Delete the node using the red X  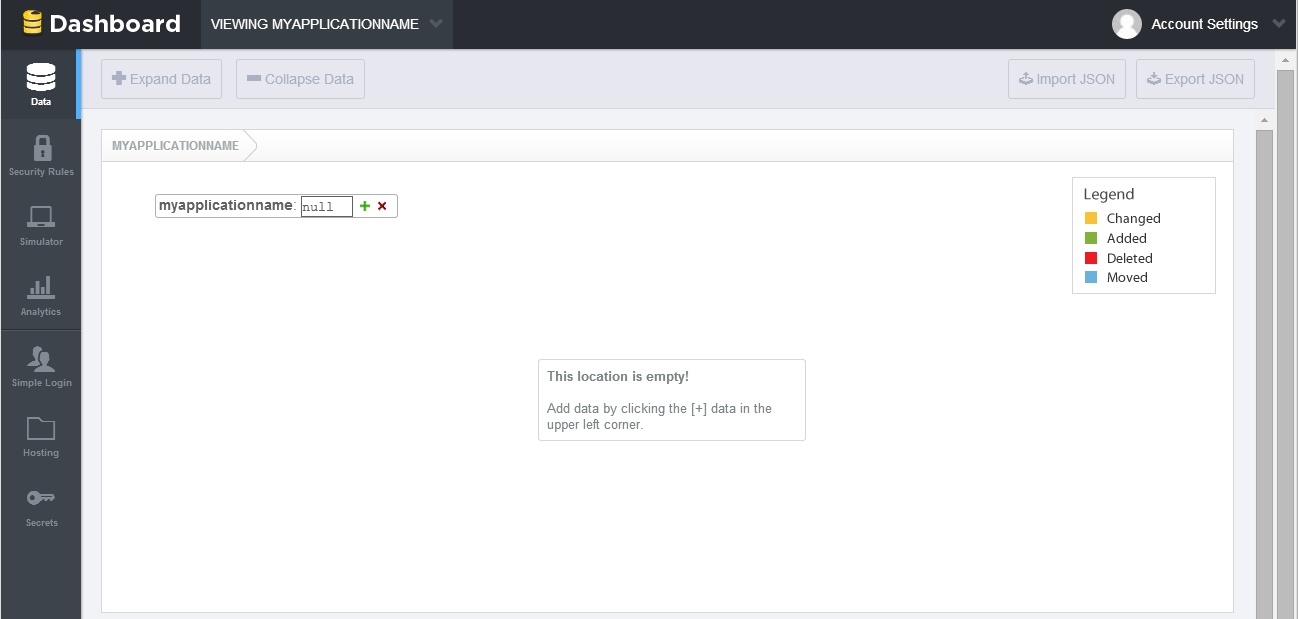point(381,205)
